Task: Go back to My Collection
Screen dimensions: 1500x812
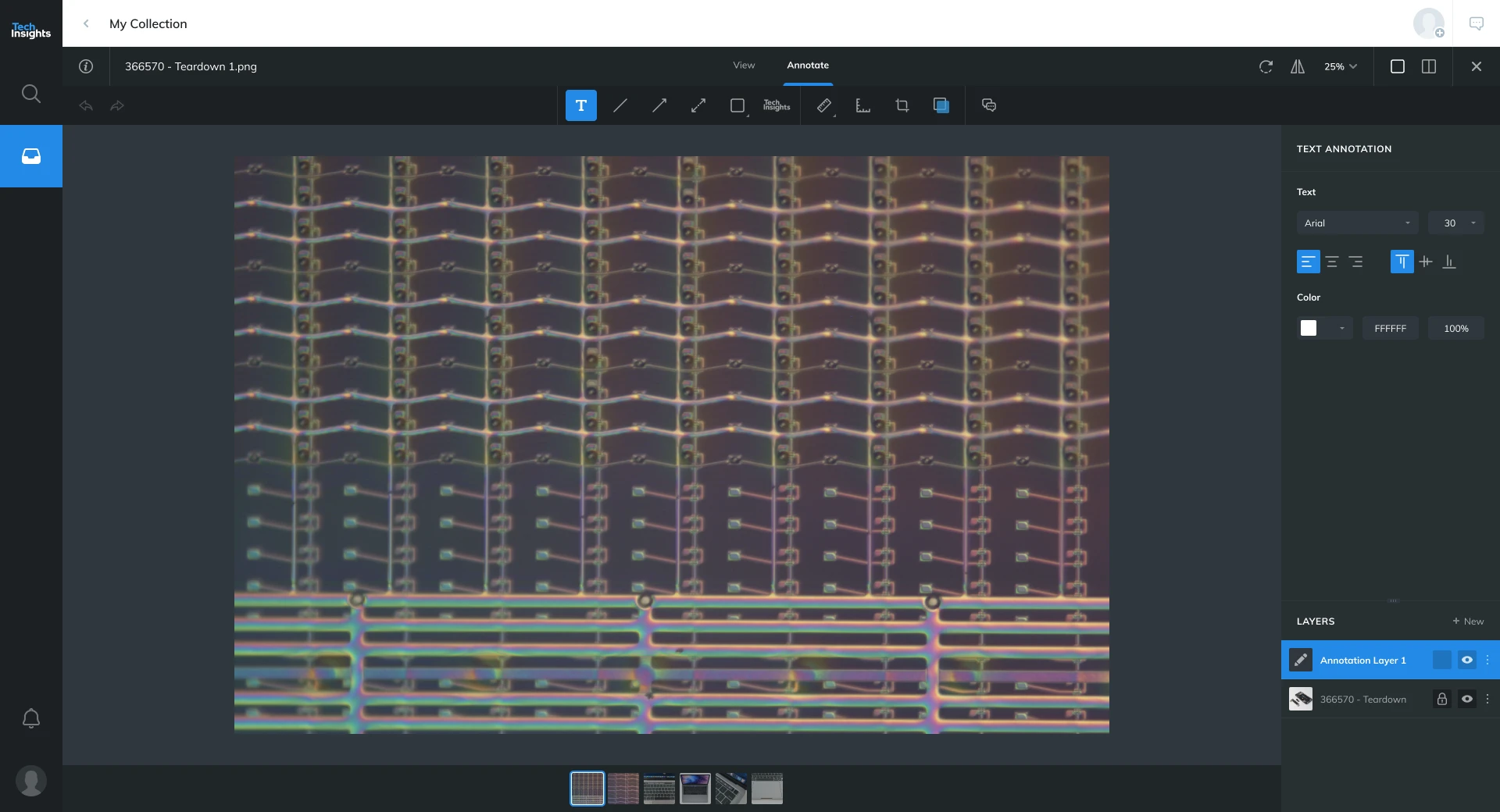Action: tap(86, 23)
